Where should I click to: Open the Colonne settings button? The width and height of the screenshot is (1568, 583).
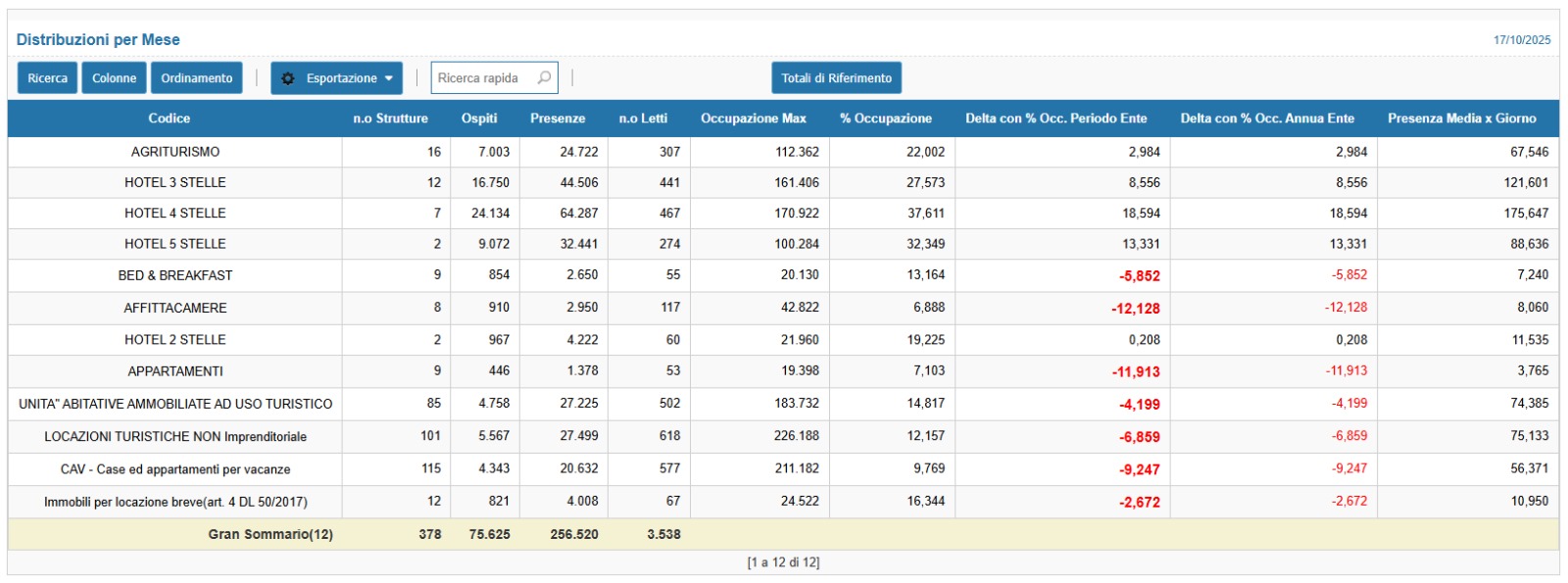point(114,78)
